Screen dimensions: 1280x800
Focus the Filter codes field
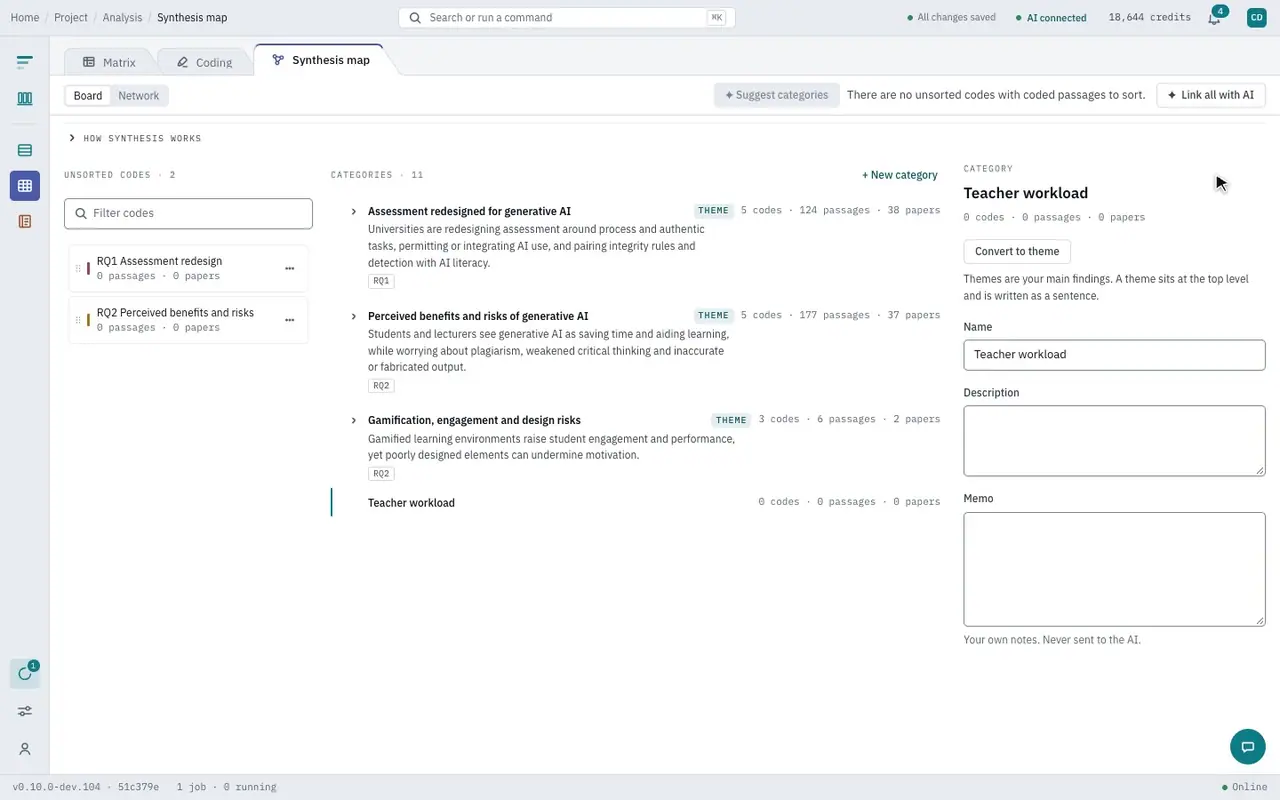click(188, 213)
